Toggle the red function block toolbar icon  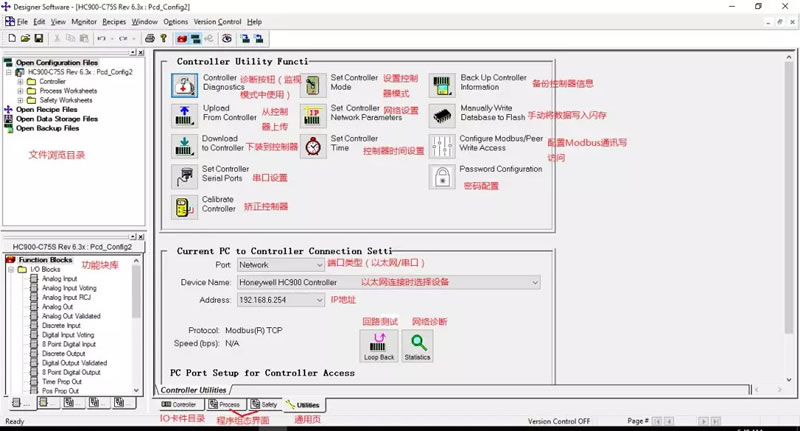coord(182,38)
